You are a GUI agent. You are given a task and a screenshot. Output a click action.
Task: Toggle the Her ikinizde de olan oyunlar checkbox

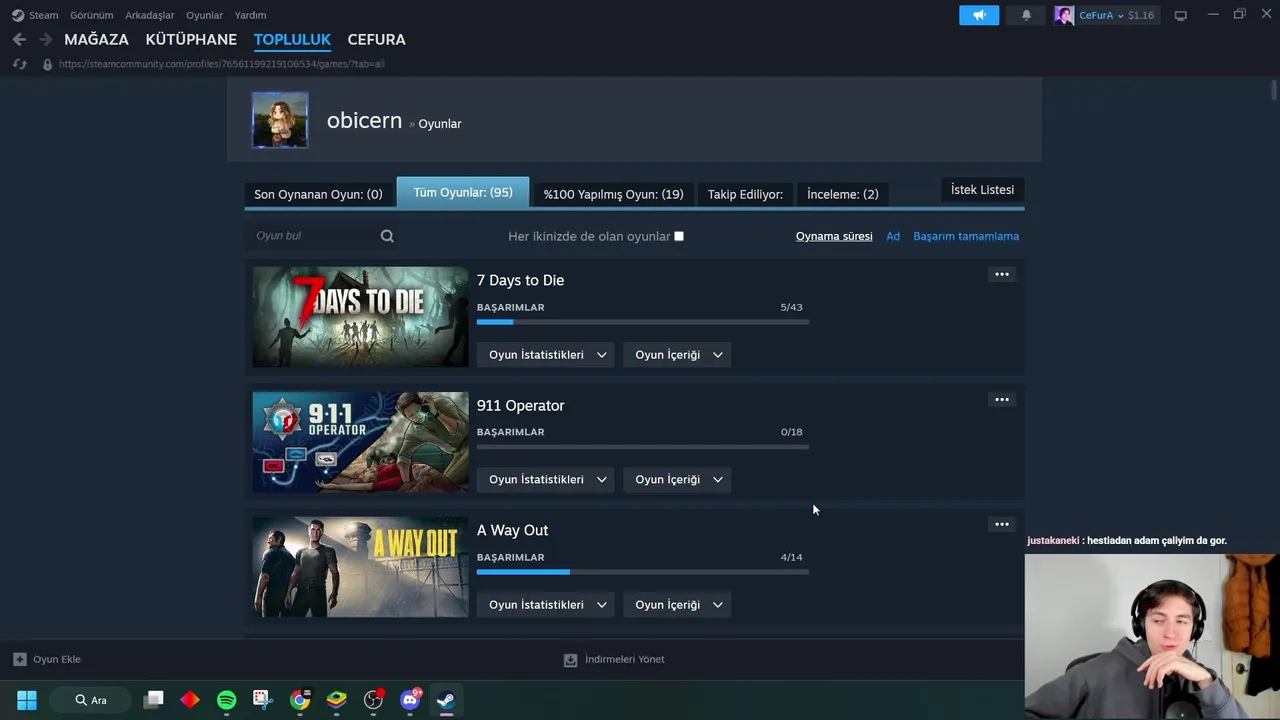point(679,236)
